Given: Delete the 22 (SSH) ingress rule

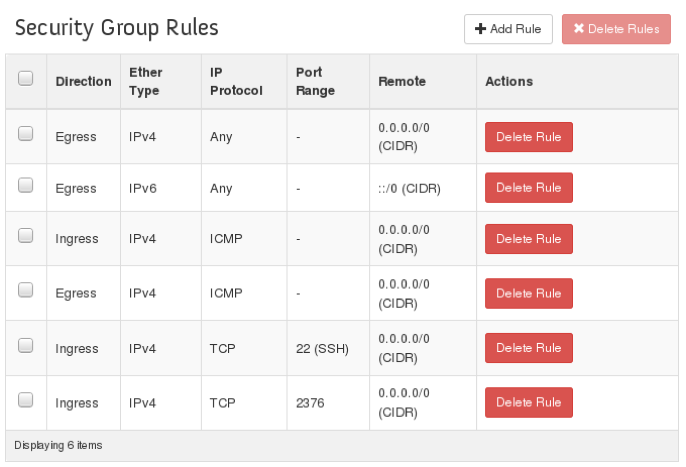Looking at the screenshot, I should tap(528, 348).
